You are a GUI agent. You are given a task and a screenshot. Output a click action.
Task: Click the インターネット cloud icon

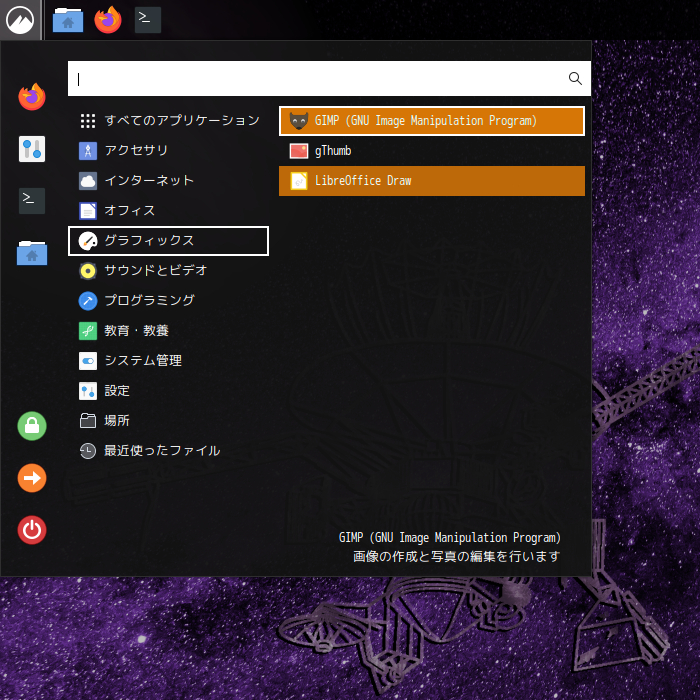pos(88,181)
